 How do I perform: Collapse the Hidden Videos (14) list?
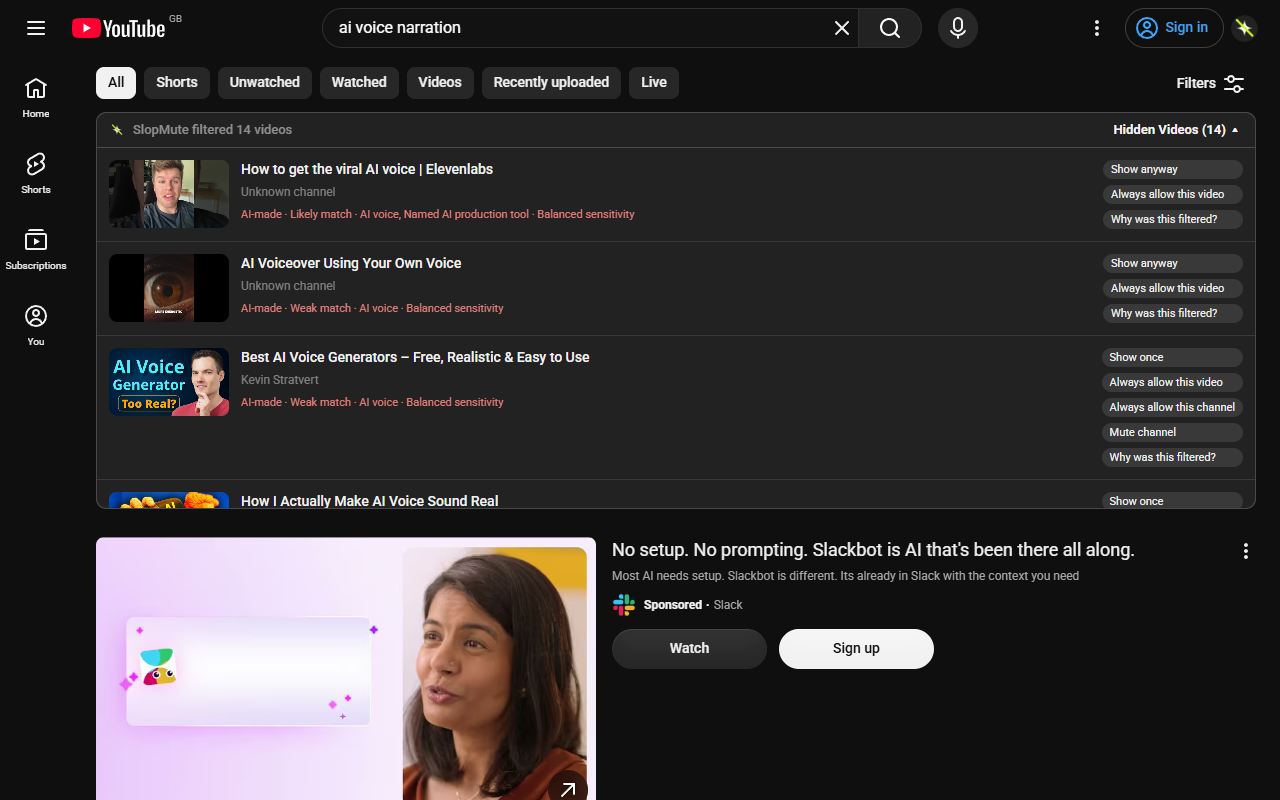tap(1176, 130)
